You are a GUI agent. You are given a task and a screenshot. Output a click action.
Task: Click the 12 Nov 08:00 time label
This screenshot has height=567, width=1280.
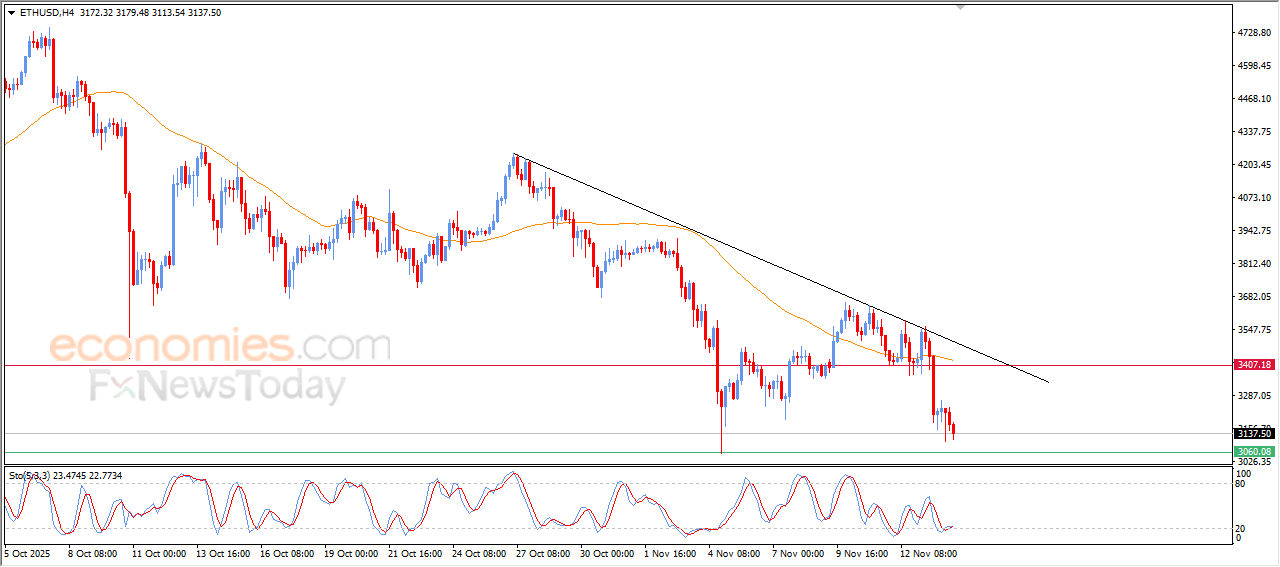tap(930, 553)
